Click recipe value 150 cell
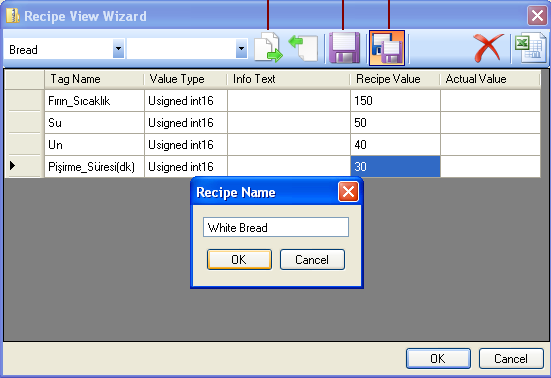Screen dimensions: 551x378 click(x=395, y=101)
